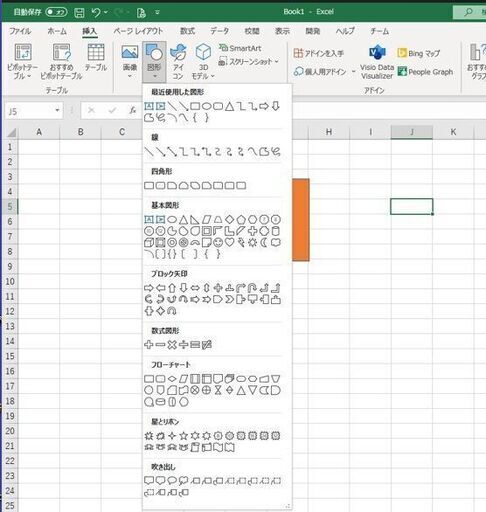
Task: Open the Name Box dropdown arrow
Action: [57, 111]
